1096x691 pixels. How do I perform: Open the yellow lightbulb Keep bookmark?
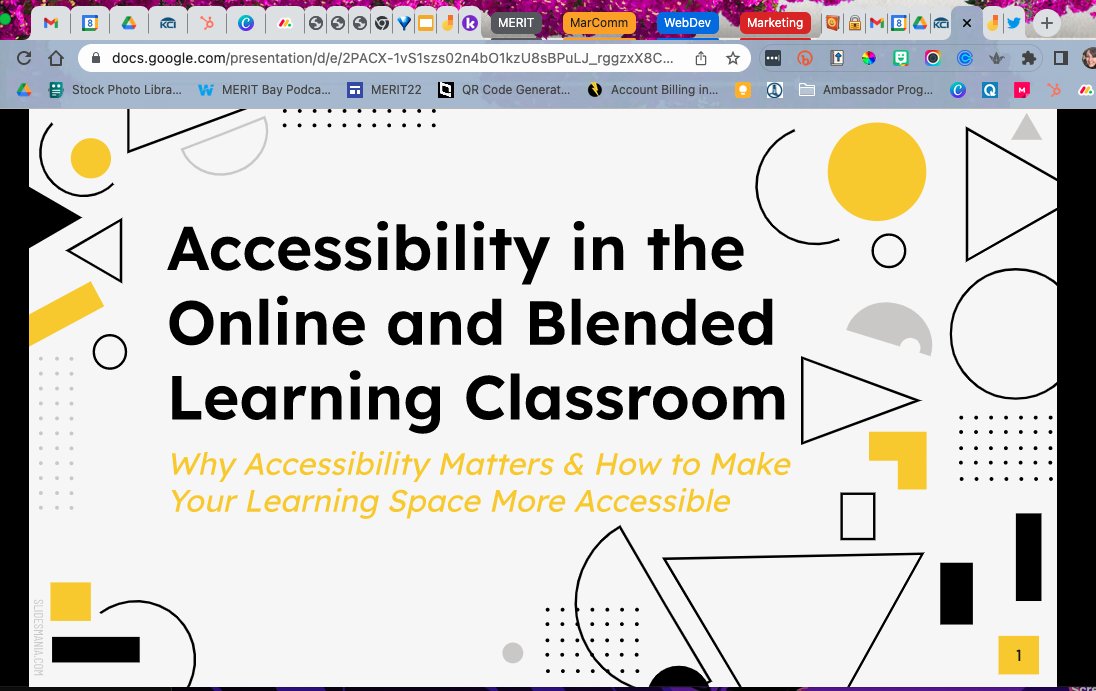742,89
